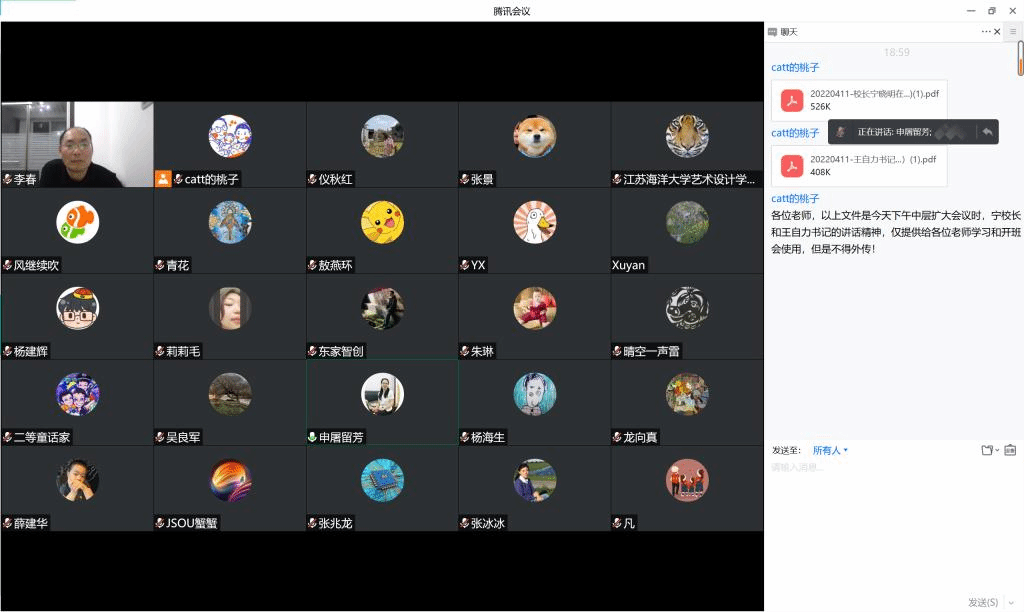This screenshot has height=612, width=1024.
Task: Click the 聊天 panel title tab
Action: click(788, 32)
